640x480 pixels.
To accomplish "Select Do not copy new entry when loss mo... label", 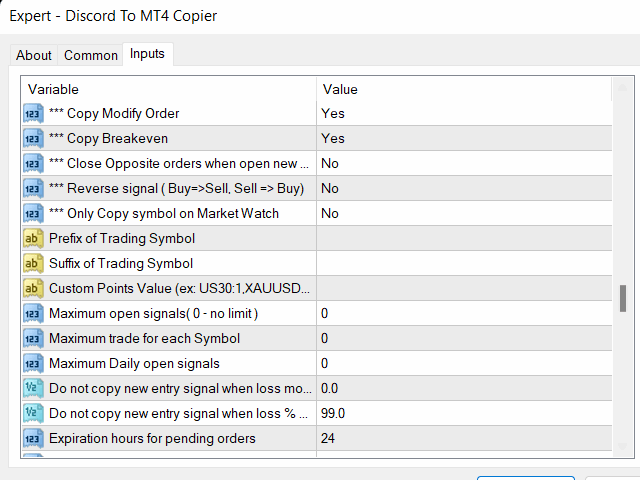I will [180, 389].
